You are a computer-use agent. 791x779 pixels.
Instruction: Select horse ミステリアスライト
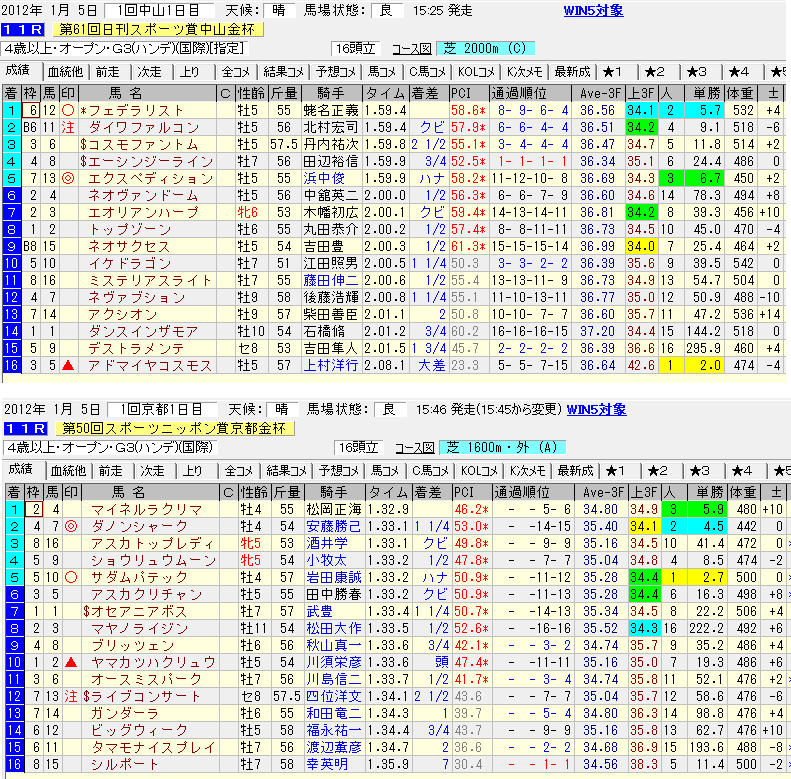click(150, 281)
